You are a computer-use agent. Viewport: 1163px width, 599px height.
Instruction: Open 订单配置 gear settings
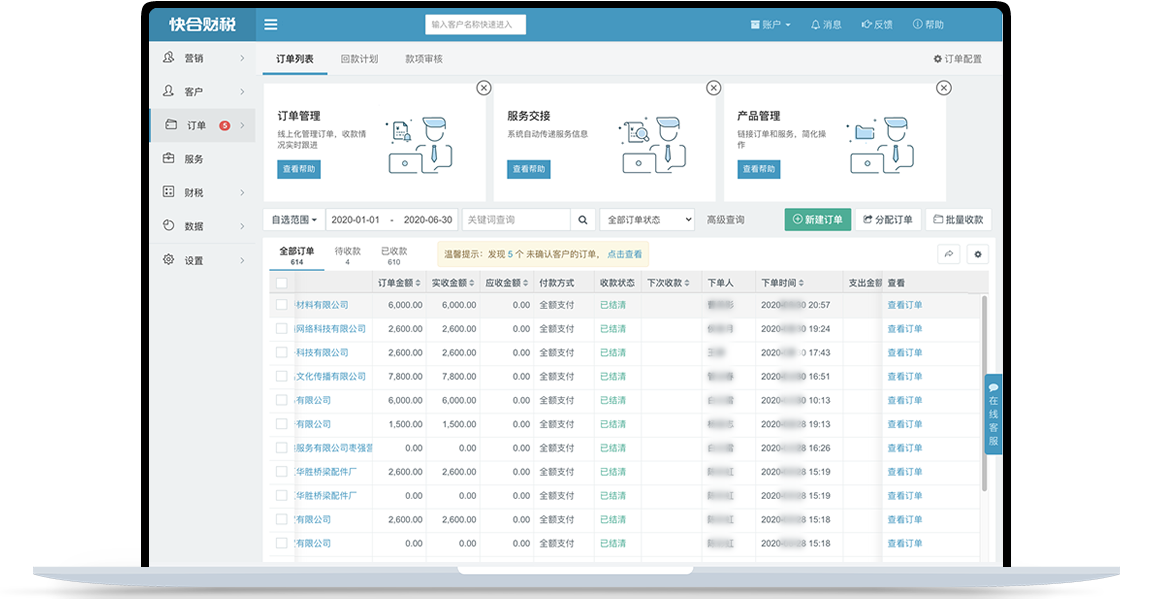coord(957,59)
